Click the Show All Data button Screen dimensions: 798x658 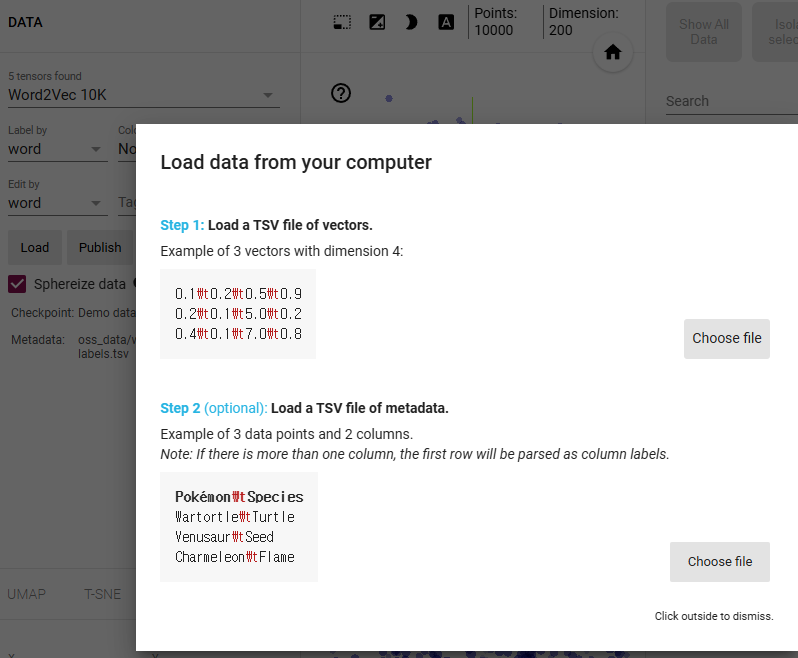pyautogui.click(x=704, y=32)
